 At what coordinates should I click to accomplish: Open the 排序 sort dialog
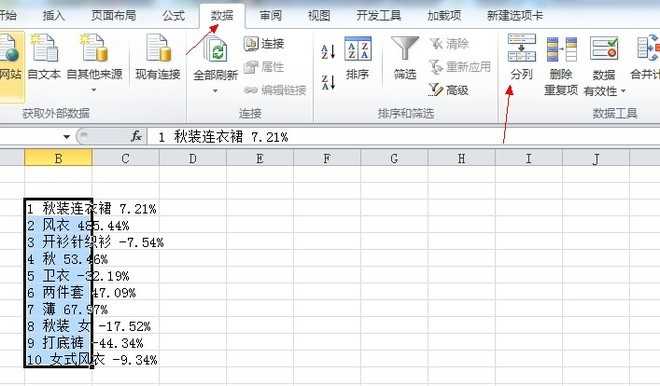[x=357, y=58]
